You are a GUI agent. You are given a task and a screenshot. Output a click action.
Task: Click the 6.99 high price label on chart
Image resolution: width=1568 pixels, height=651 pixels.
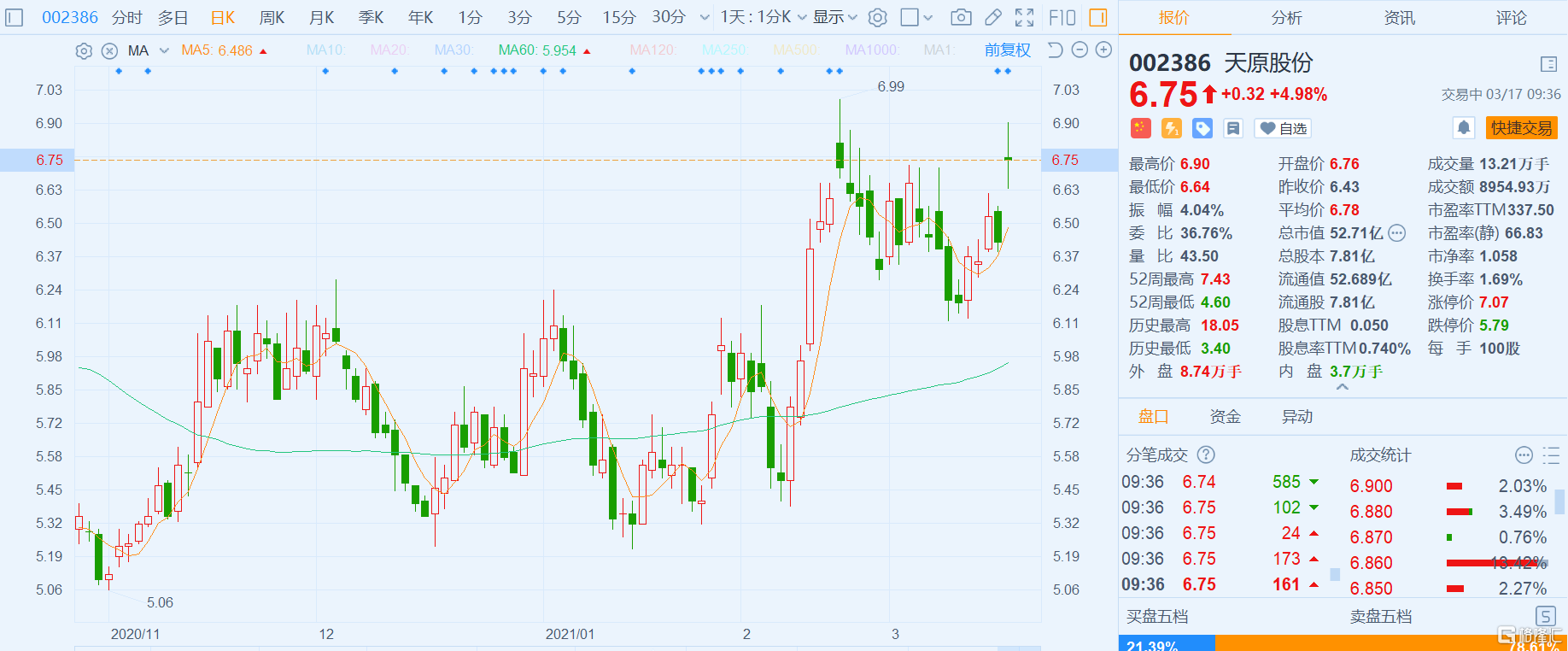[891, 86]
